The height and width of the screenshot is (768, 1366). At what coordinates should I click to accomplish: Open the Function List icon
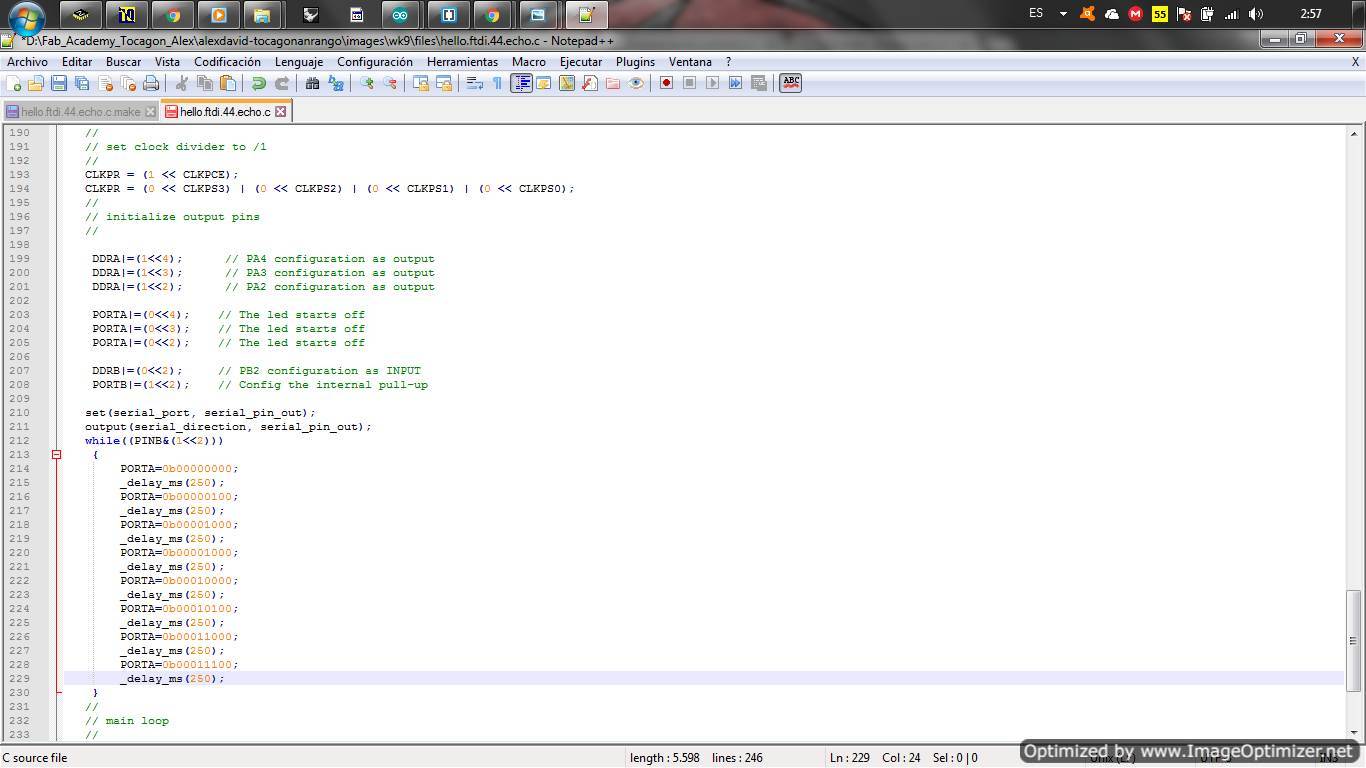point(589,83)
